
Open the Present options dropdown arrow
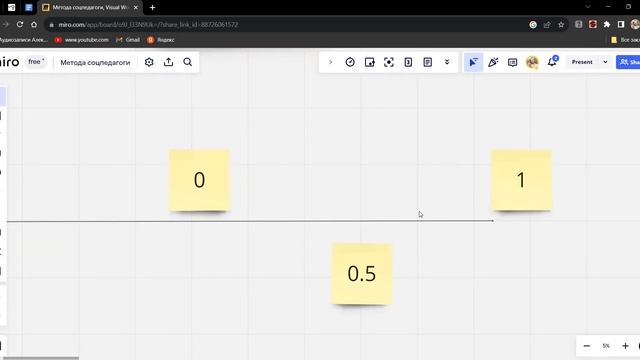click(x=605, y=62)
